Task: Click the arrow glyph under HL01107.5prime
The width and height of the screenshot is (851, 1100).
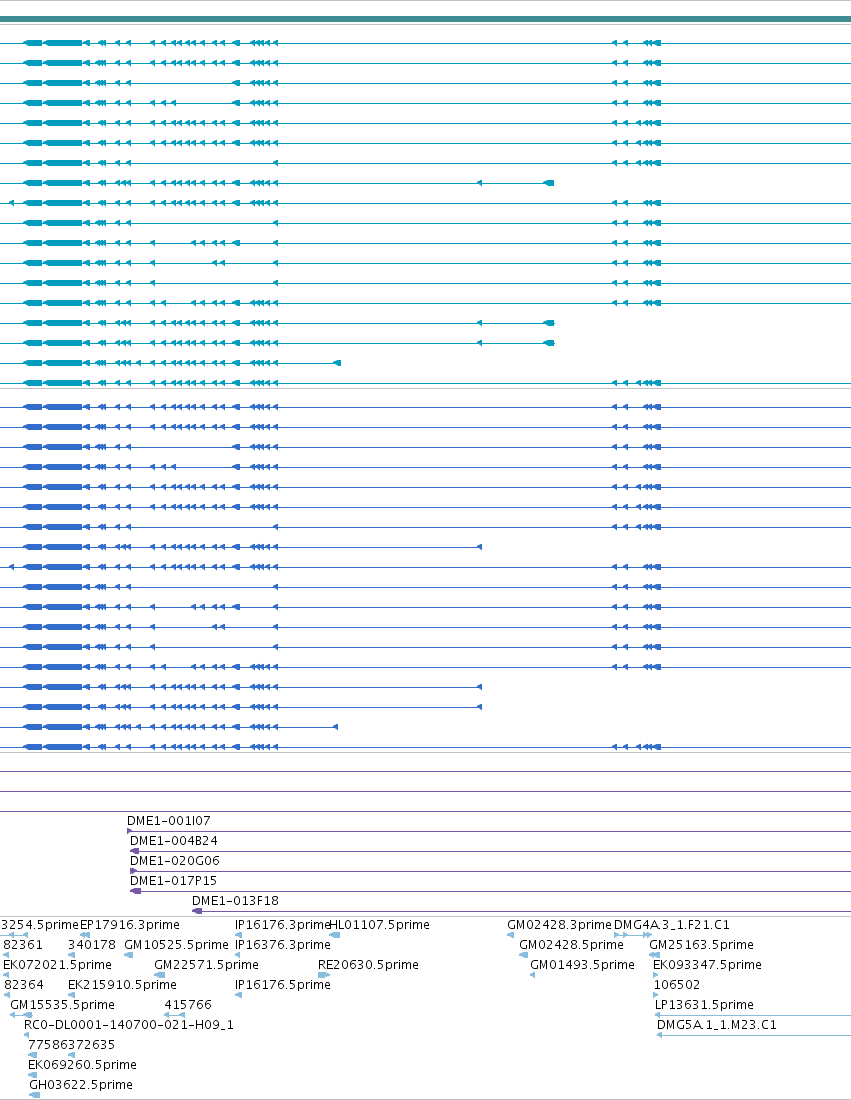Action: 335,934
